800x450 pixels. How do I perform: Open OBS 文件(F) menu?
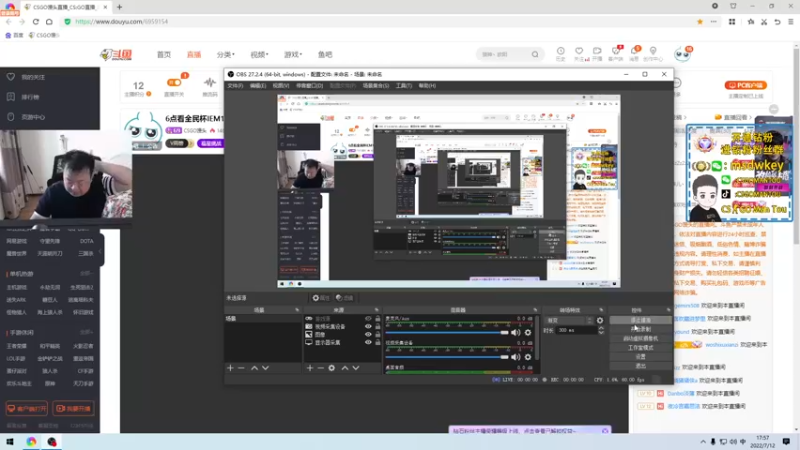(x=235, y=86)
